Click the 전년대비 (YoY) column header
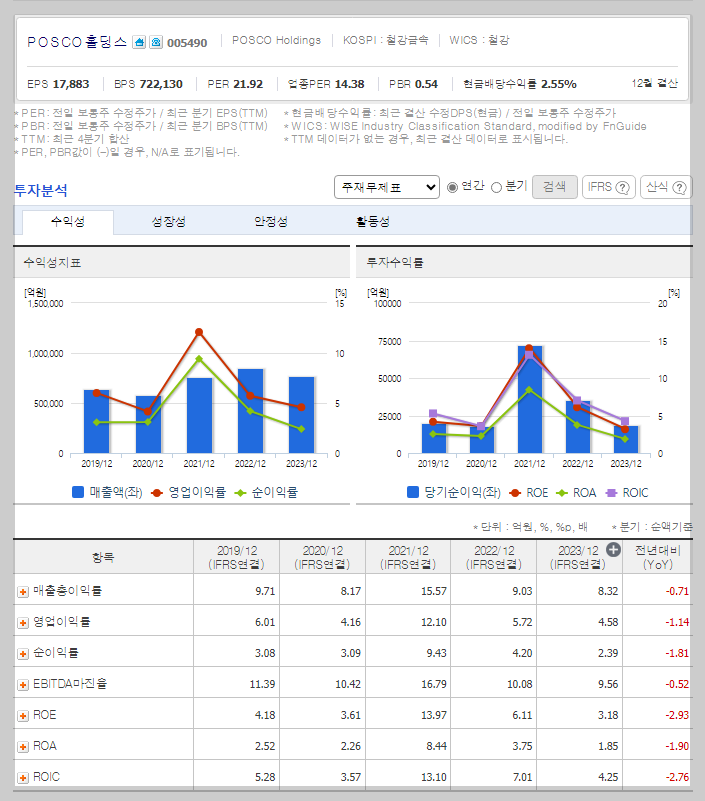 coord(657,557)
